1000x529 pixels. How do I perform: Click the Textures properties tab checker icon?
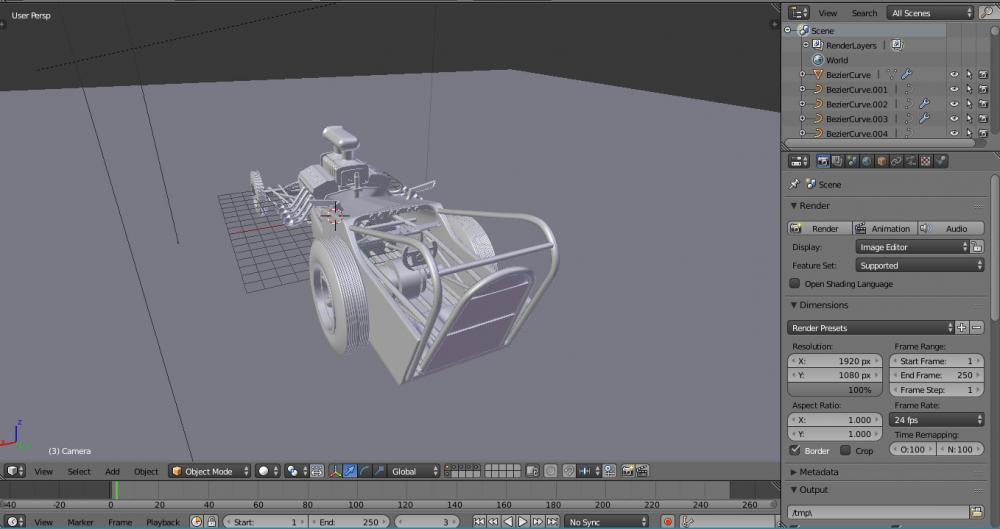[x=926, y=161]
